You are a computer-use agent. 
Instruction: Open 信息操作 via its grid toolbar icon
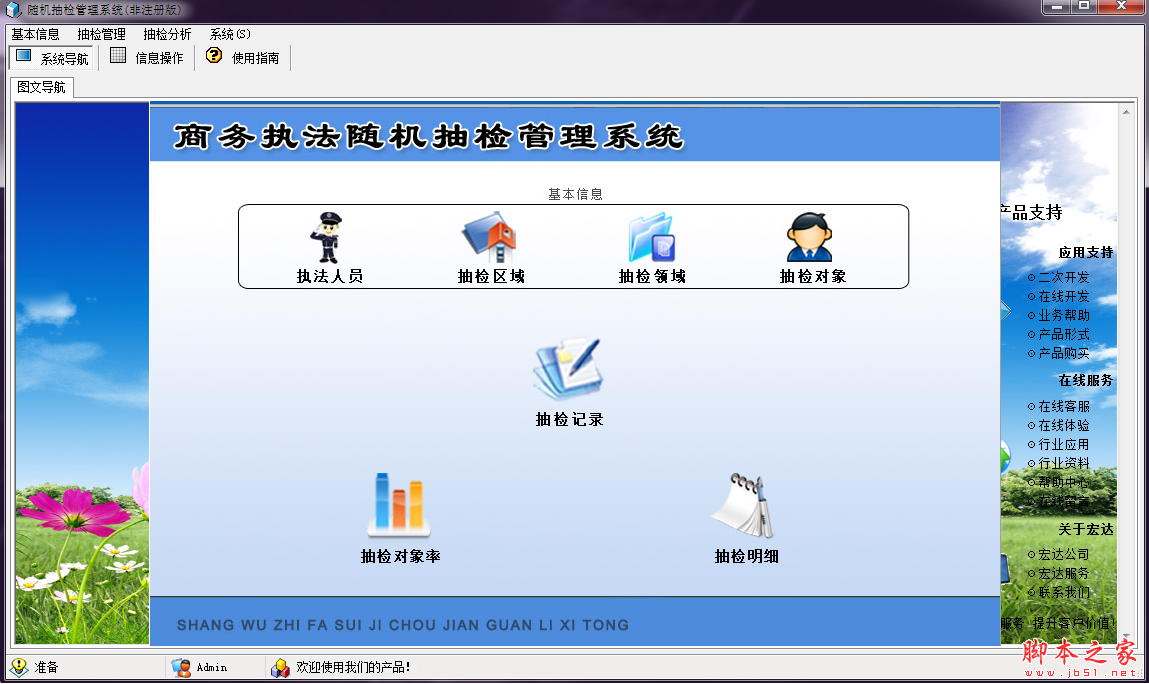[x=116, y=57]
